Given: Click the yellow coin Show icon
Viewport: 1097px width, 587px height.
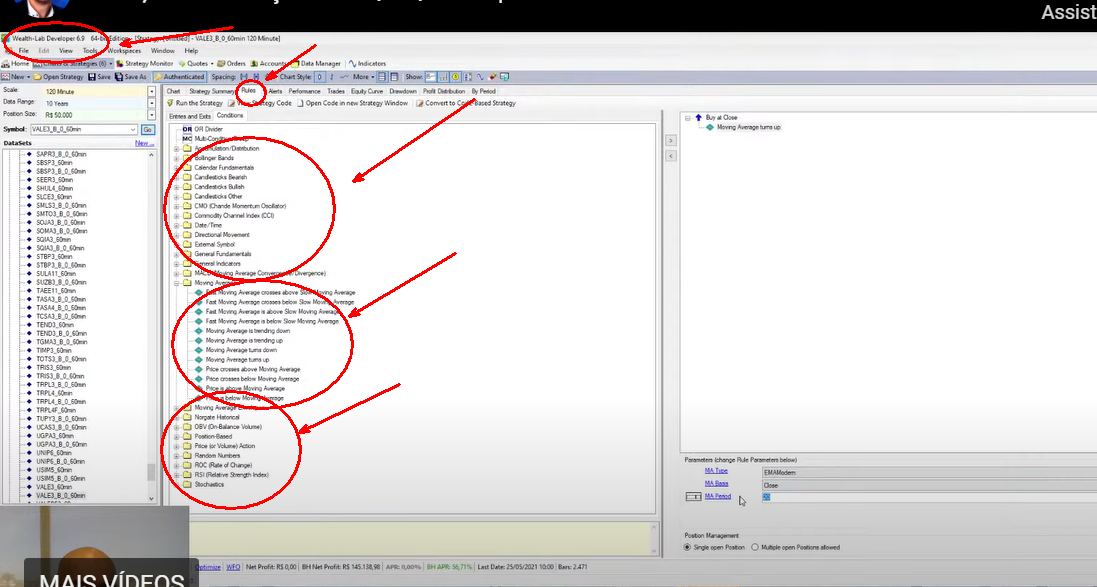Looking at the screenshot, I should (455, 77).
